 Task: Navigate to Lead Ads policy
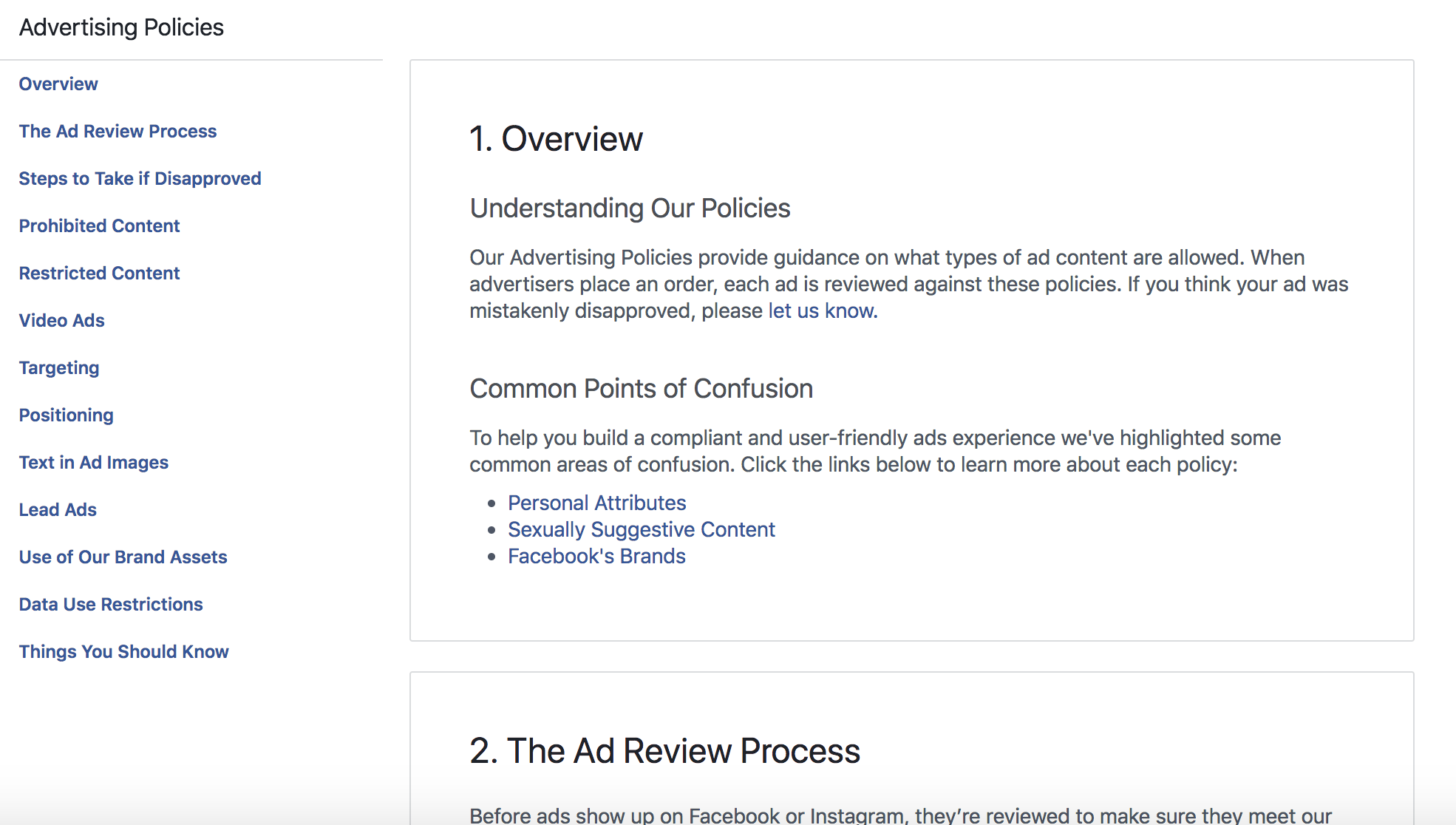56,509
